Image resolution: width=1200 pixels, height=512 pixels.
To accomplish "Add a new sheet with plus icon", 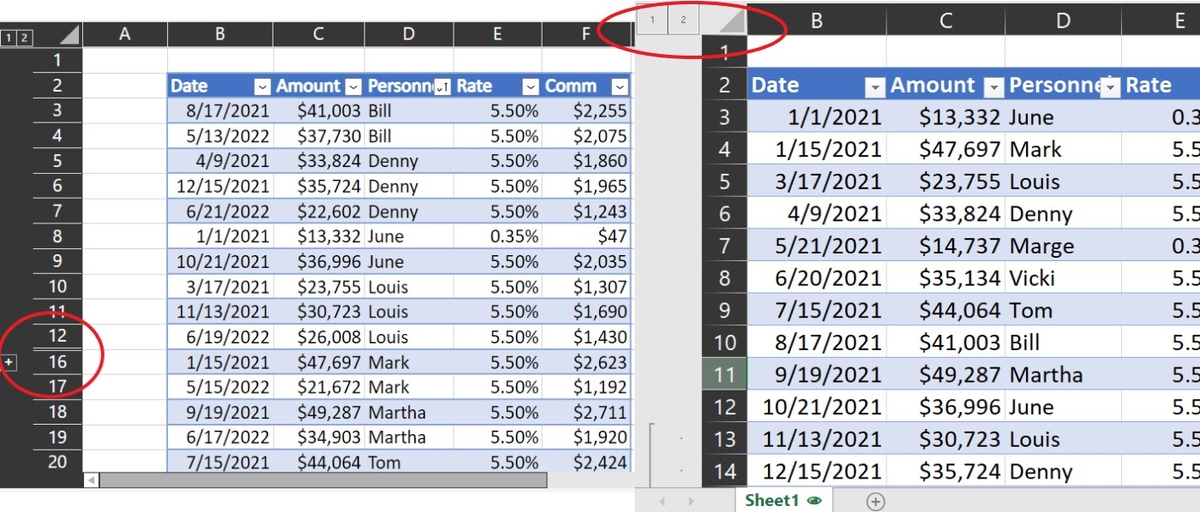I will [876, 501].
